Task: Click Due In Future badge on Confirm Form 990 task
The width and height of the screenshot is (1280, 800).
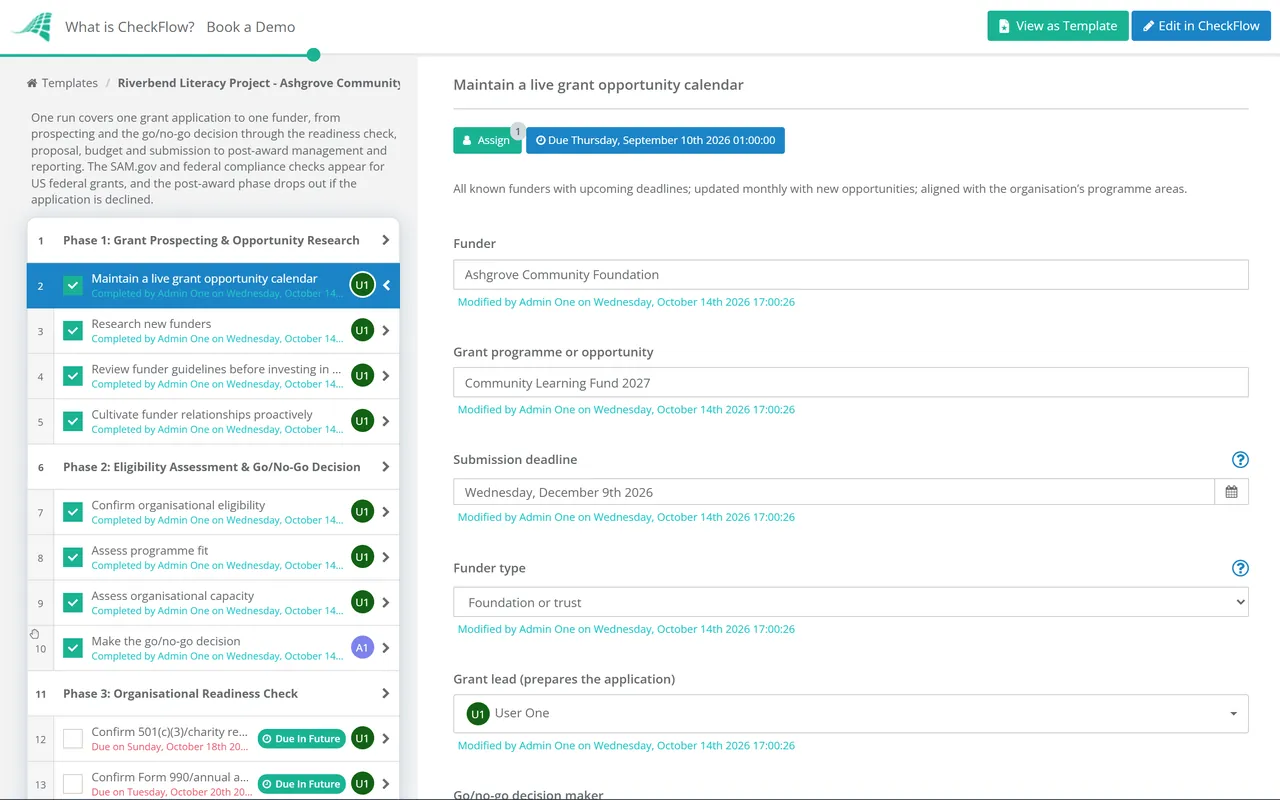Action: [301, 784]
